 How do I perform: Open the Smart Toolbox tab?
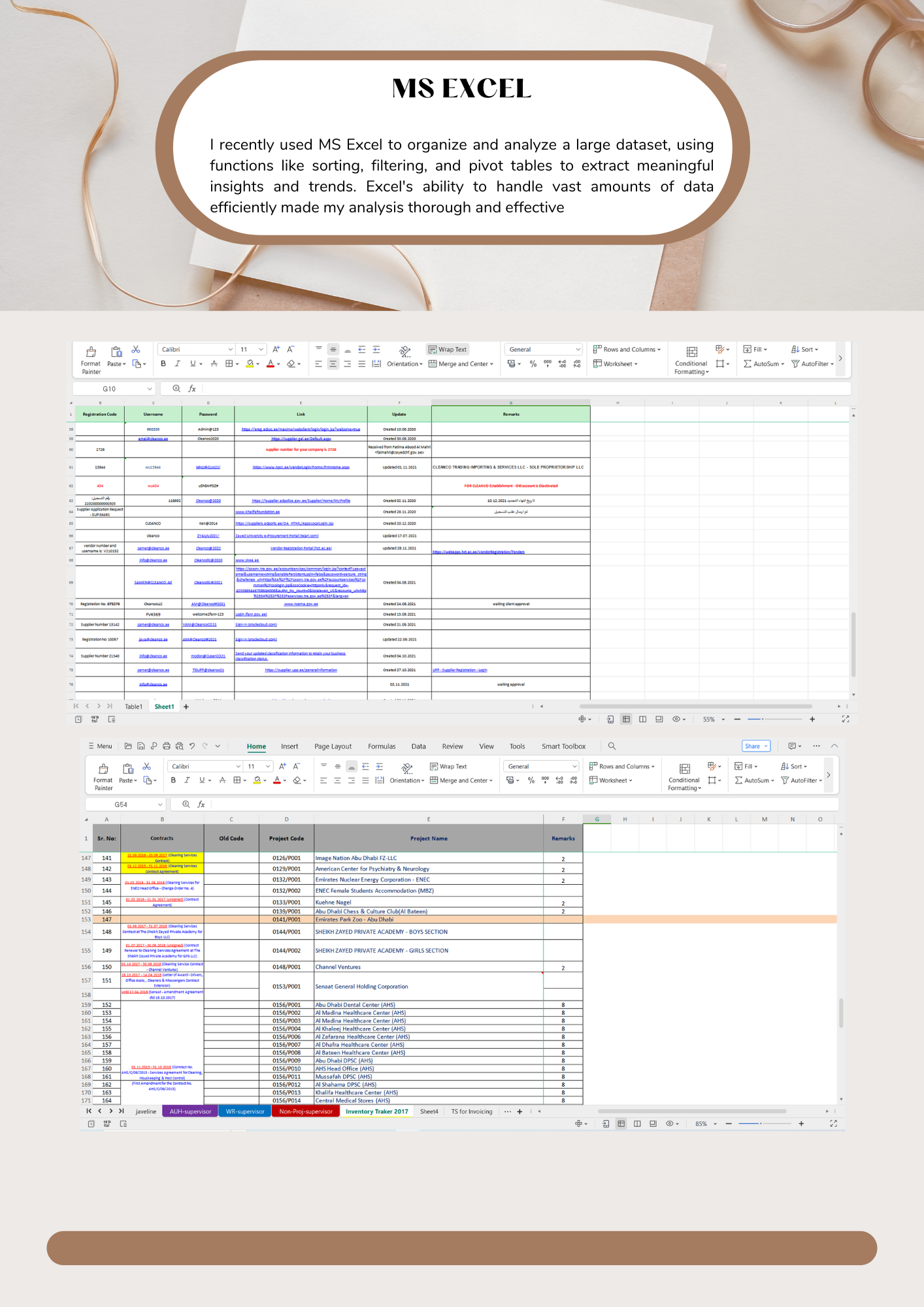(563, 746)
